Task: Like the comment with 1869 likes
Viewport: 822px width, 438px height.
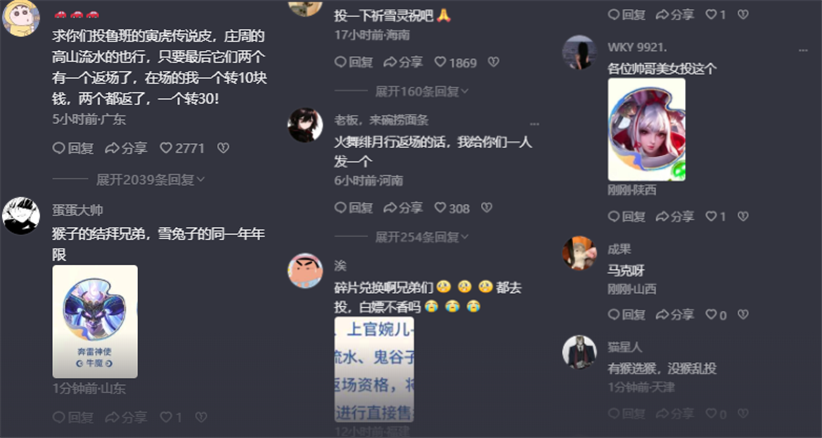Action: tap(456, 62)
